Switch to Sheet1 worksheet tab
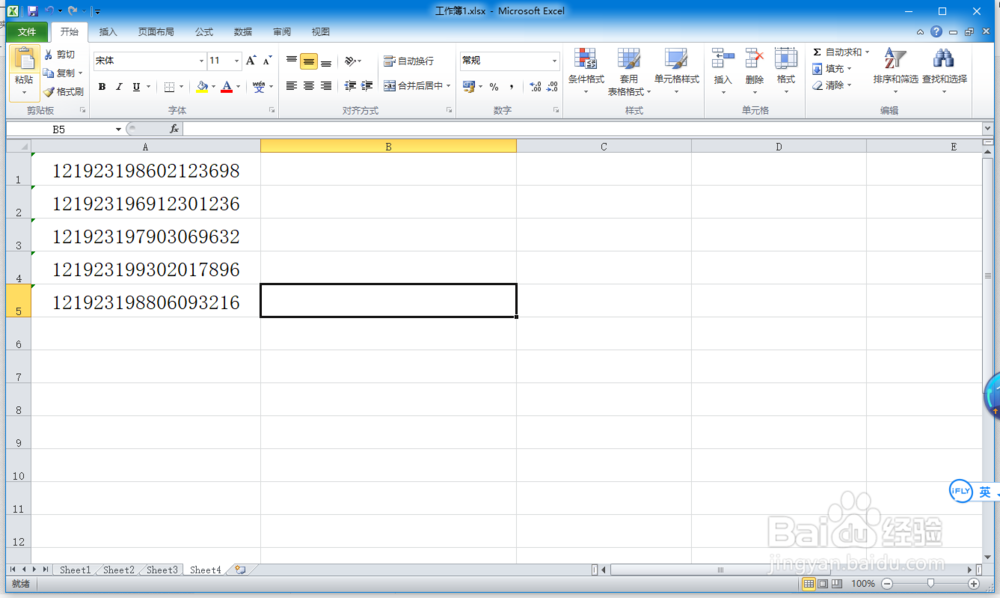This screenshot has height=598, width=1000. click(x=75, y=570)
